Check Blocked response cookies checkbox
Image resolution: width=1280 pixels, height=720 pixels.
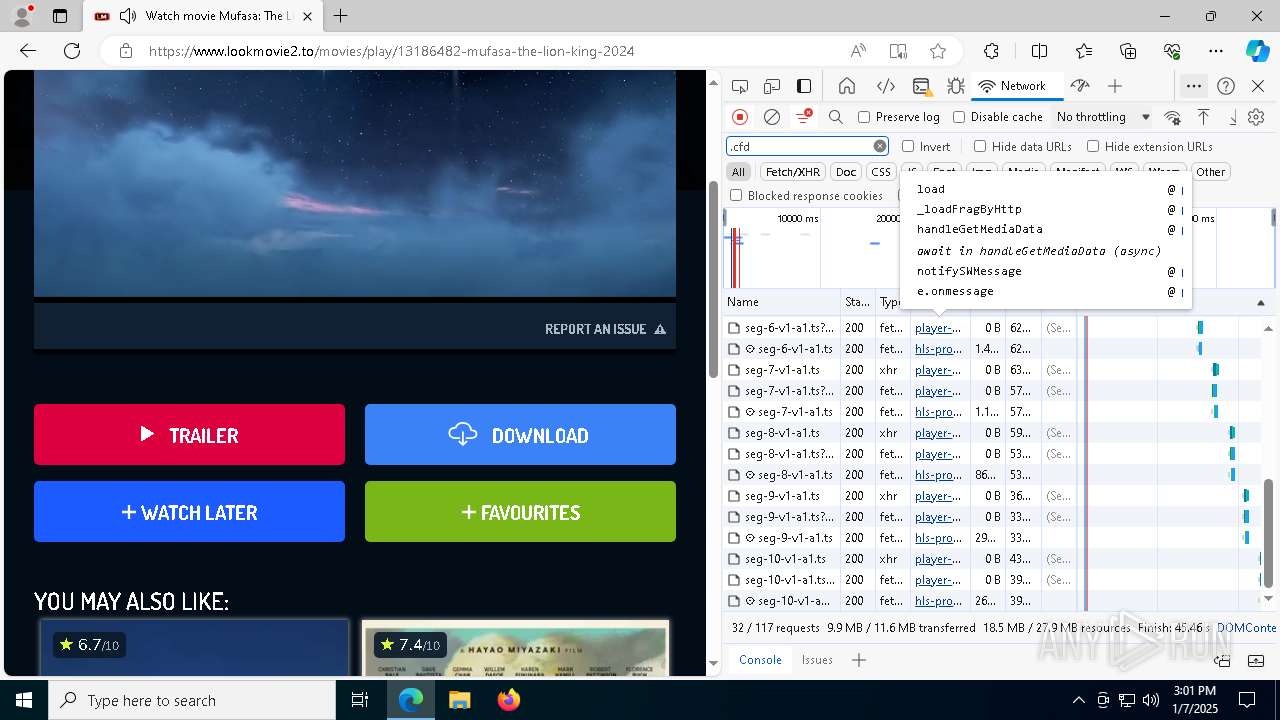click(736, 195)
